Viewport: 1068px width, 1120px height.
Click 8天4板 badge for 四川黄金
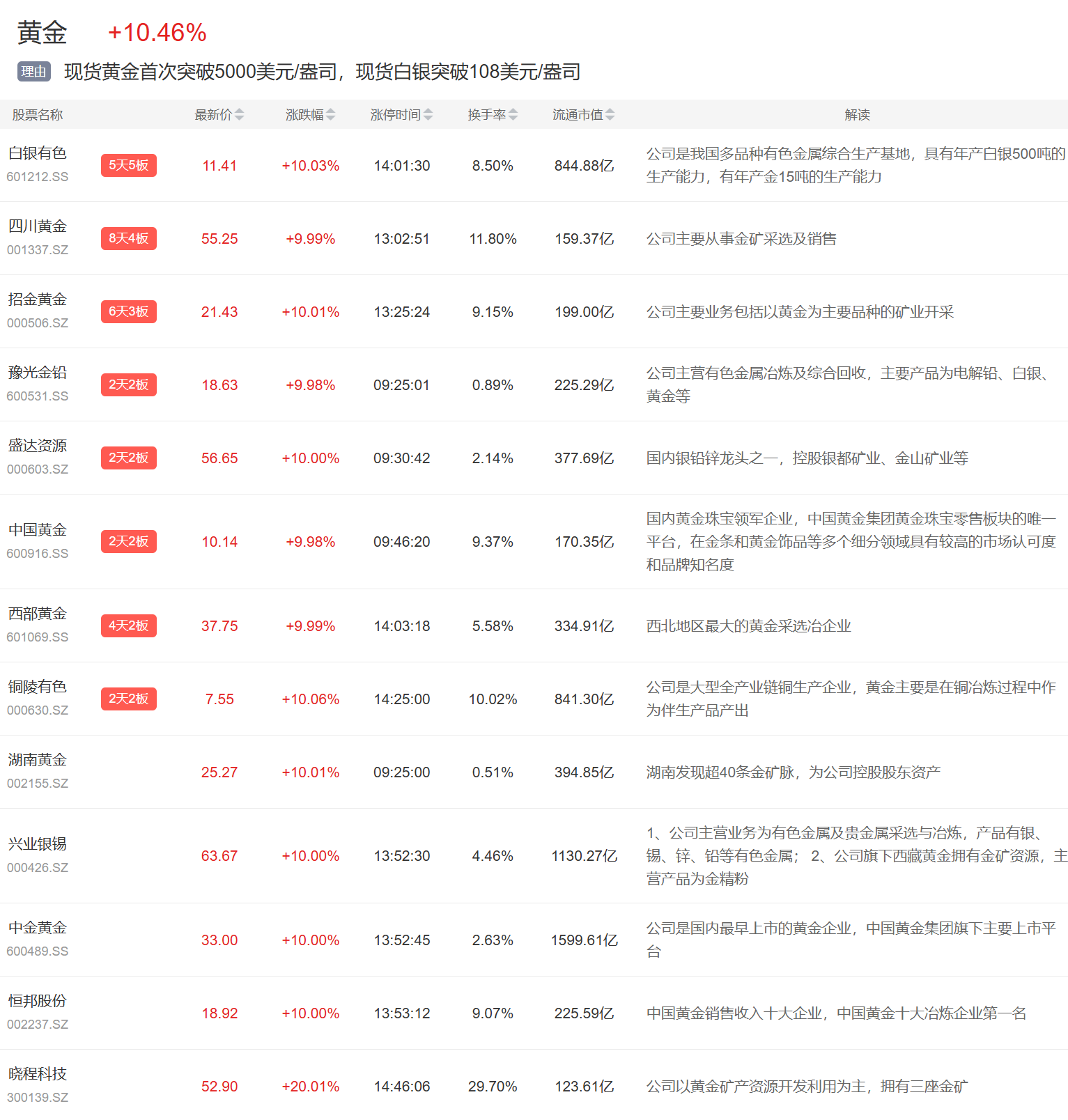[x=128, y=239]
